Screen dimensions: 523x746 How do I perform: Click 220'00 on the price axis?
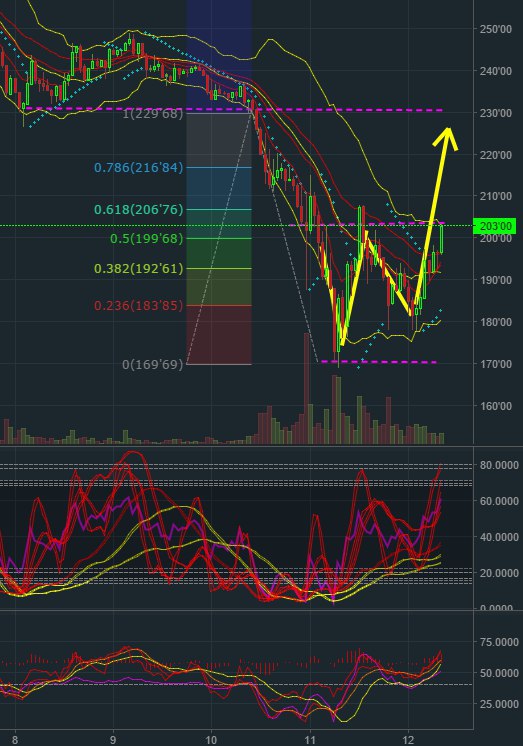[x=495, y=155]
